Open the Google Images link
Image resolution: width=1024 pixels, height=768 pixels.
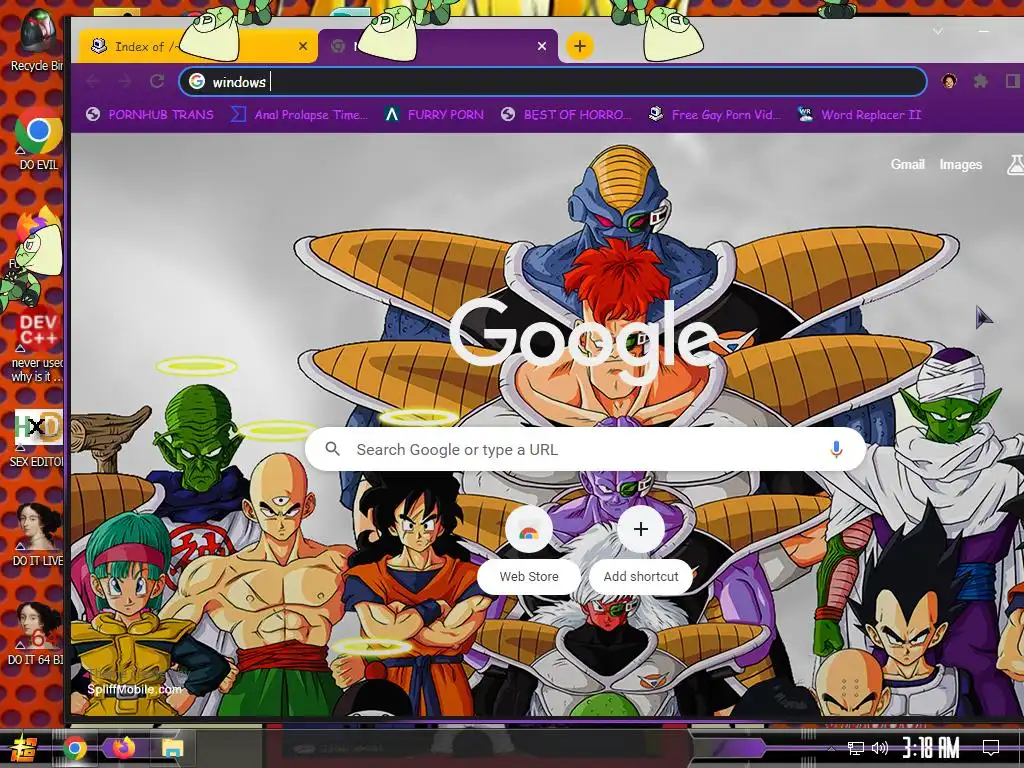(961, 165)
